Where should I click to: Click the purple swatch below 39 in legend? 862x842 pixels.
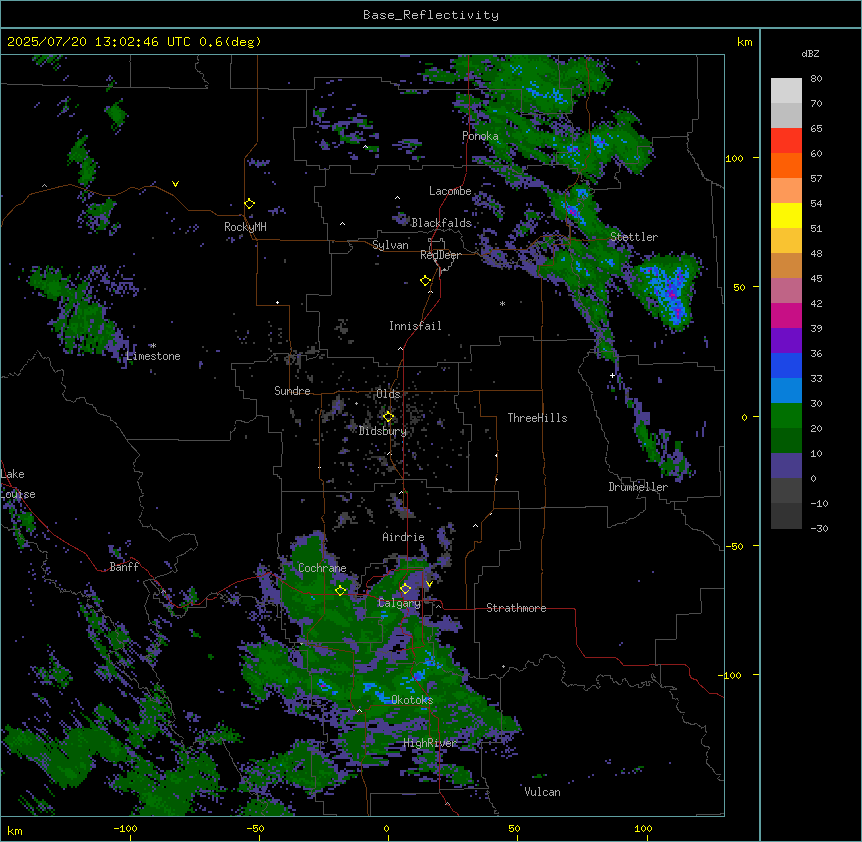[x=786, y=340]
